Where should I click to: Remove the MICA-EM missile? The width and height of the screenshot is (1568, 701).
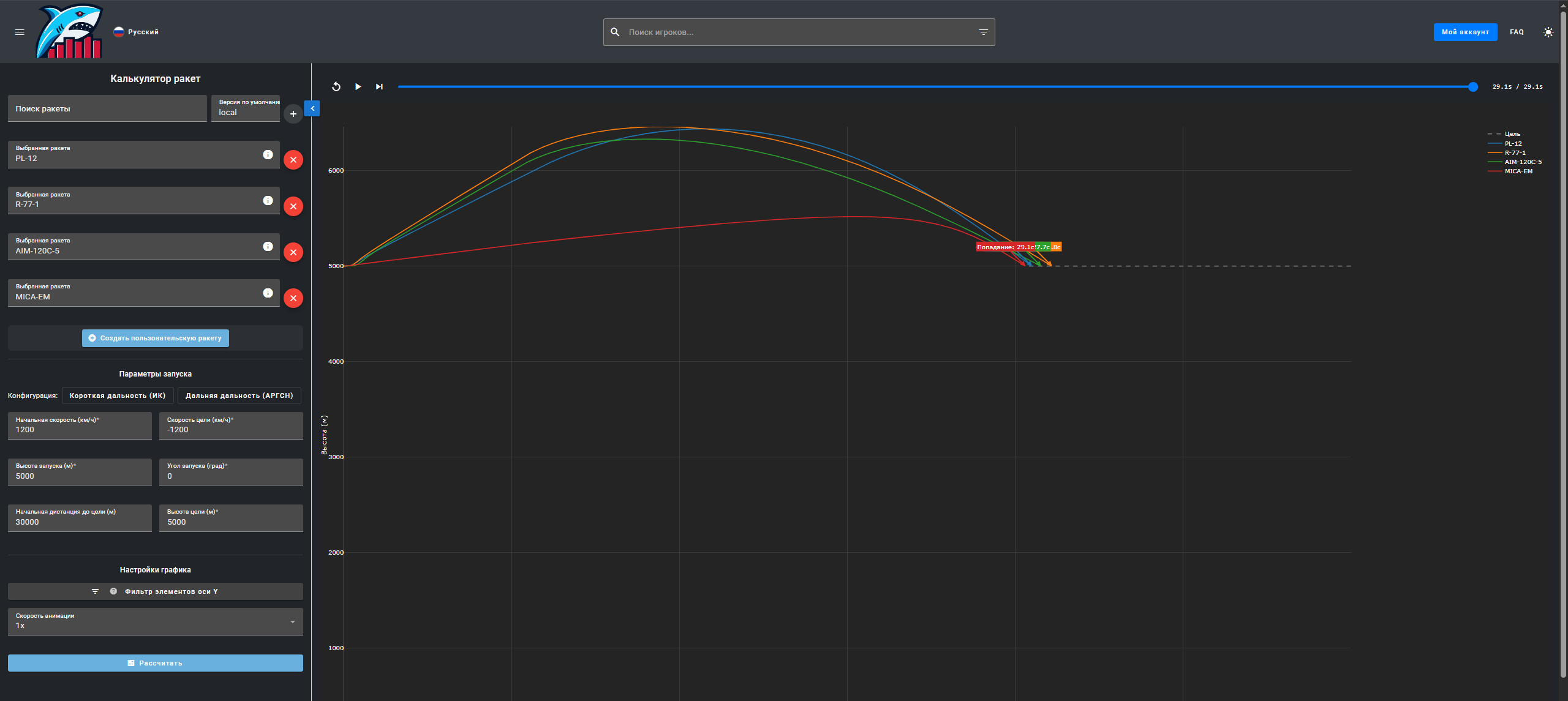tap(293, 298)
